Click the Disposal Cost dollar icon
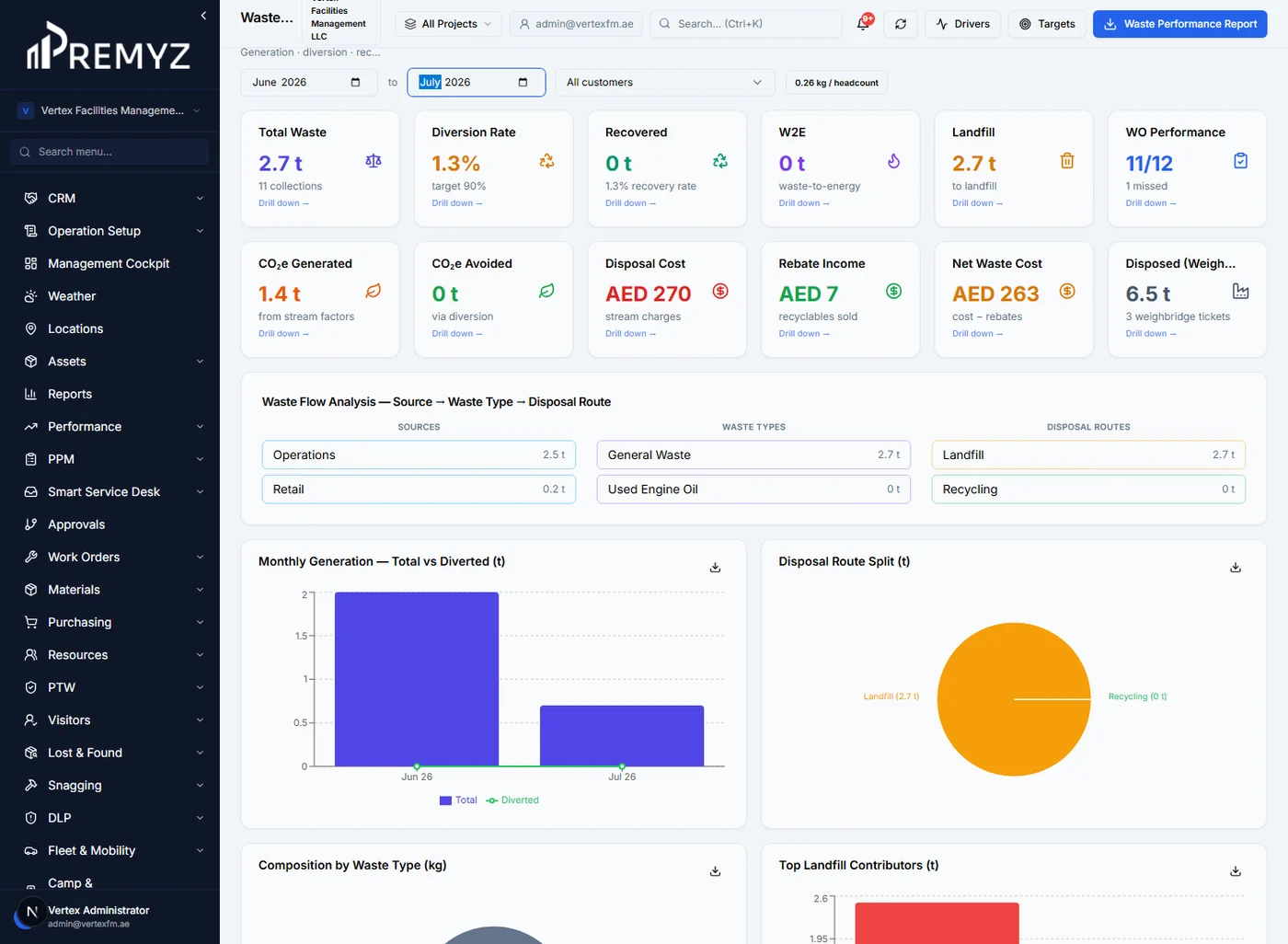 click(x=720, y=292)
